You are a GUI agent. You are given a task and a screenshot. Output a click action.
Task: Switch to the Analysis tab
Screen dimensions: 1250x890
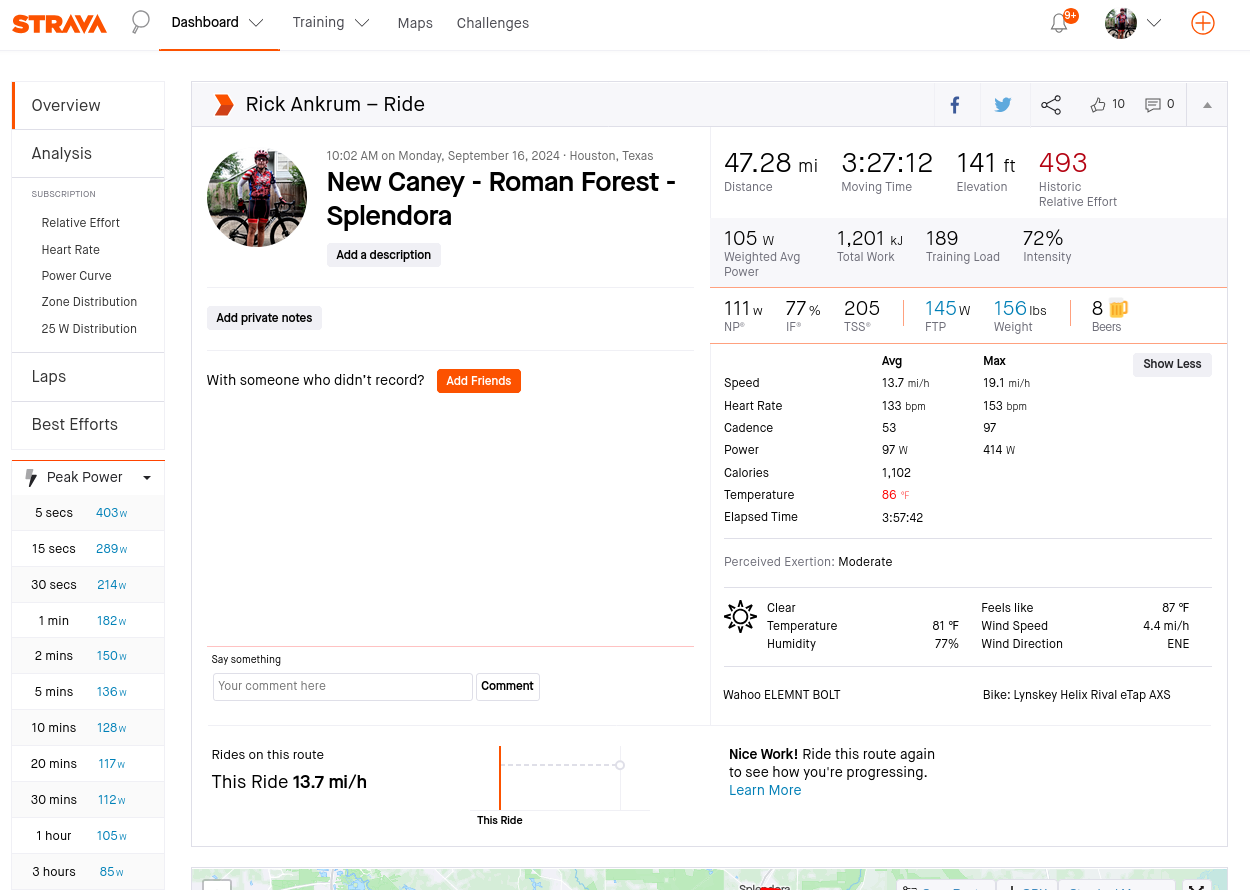coord(62,153)
